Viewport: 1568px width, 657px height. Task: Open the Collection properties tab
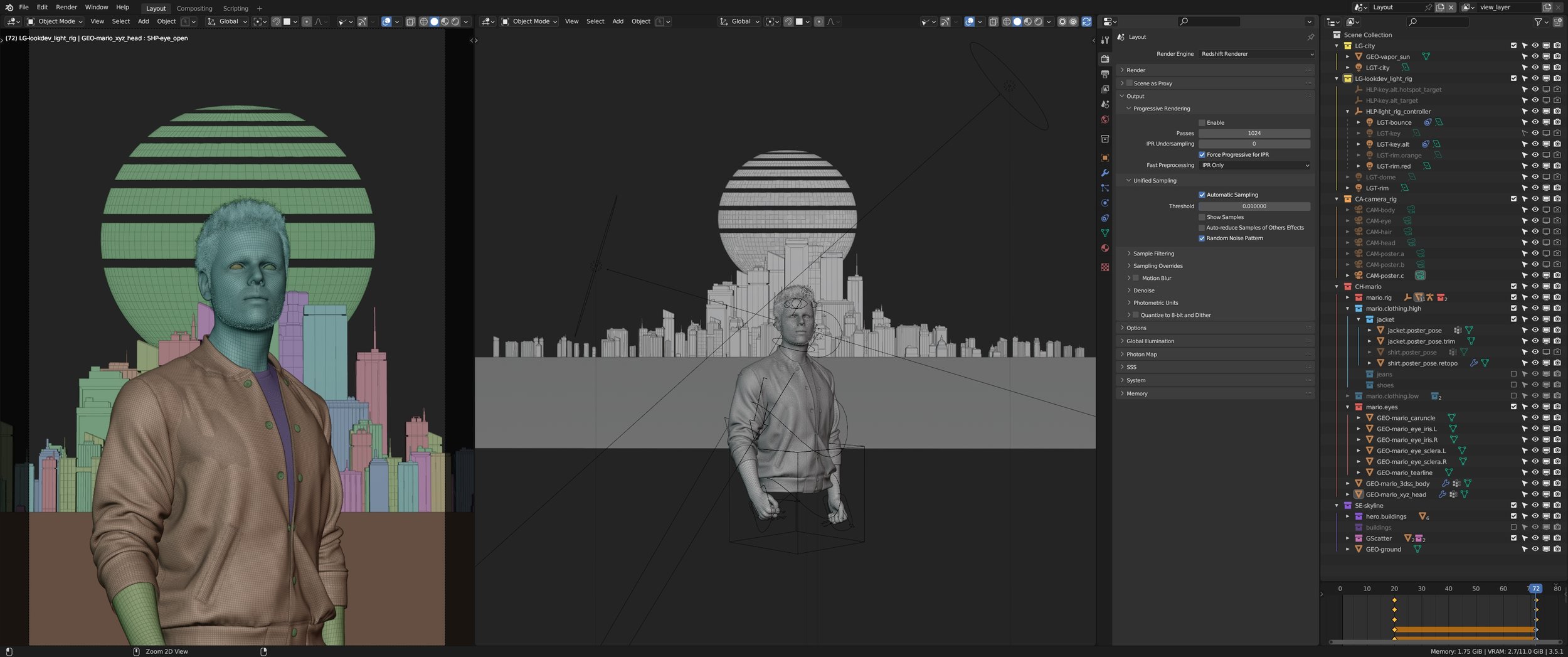tap(1104, 139)
